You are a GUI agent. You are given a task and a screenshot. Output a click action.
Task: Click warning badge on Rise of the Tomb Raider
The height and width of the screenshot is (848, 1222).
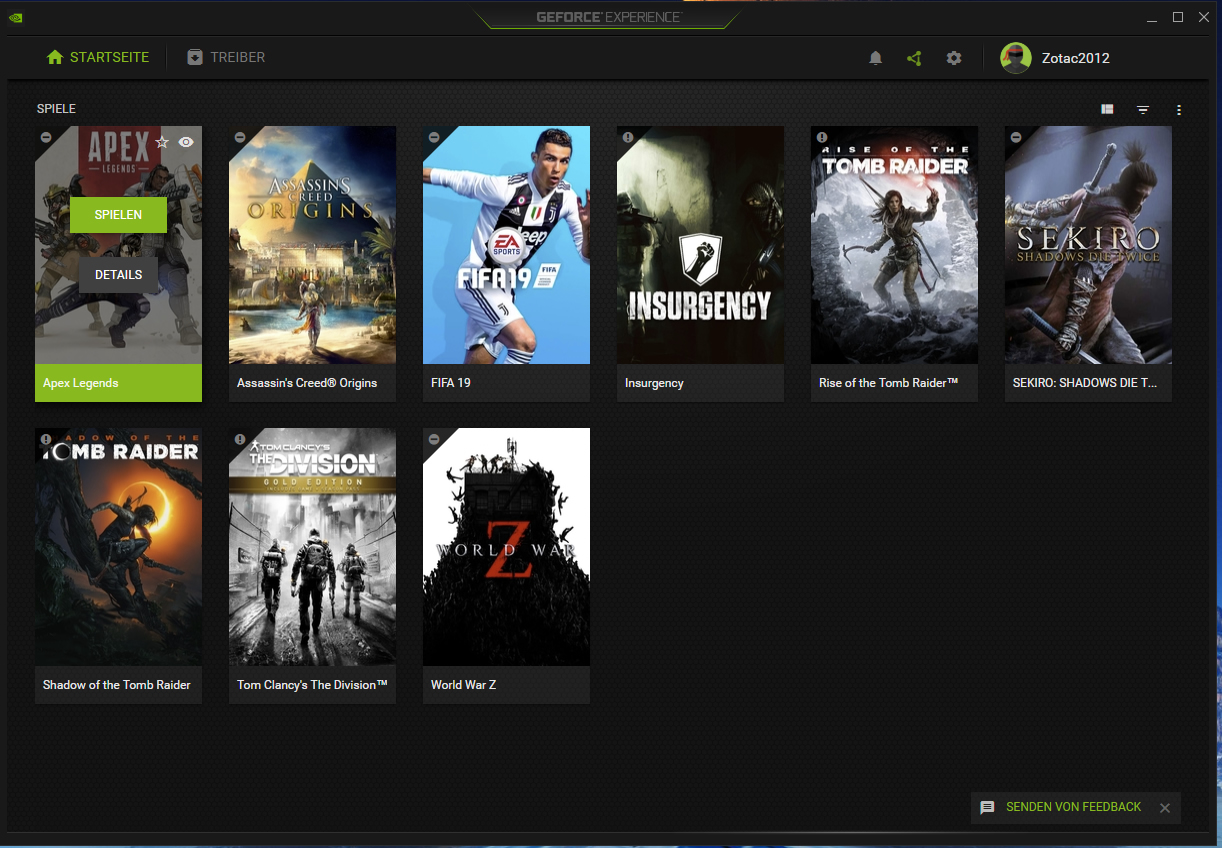click(822, 137)
